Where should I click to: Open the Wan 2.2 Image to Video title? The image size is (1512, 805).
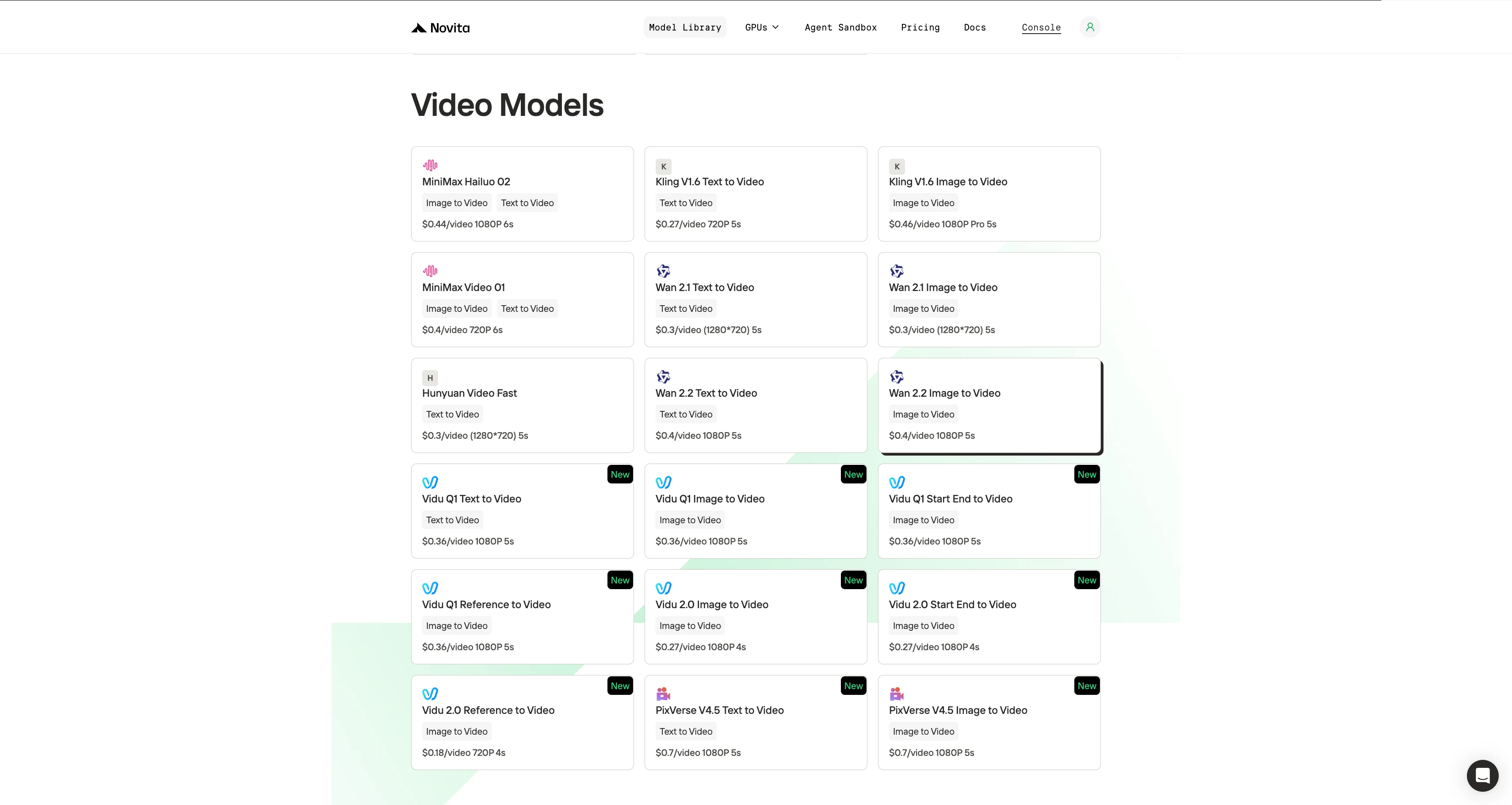coord(944,393)
